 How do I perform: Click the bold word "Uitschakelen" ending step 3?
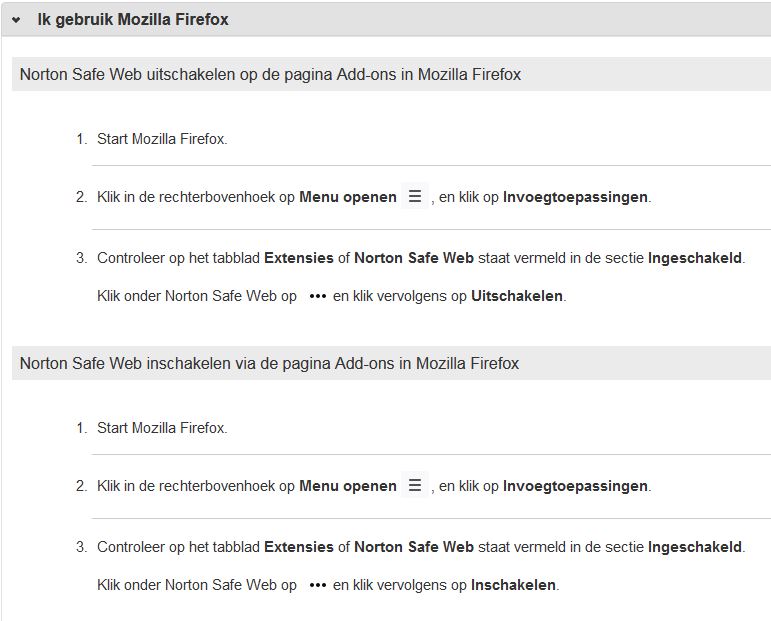(518, 296)
